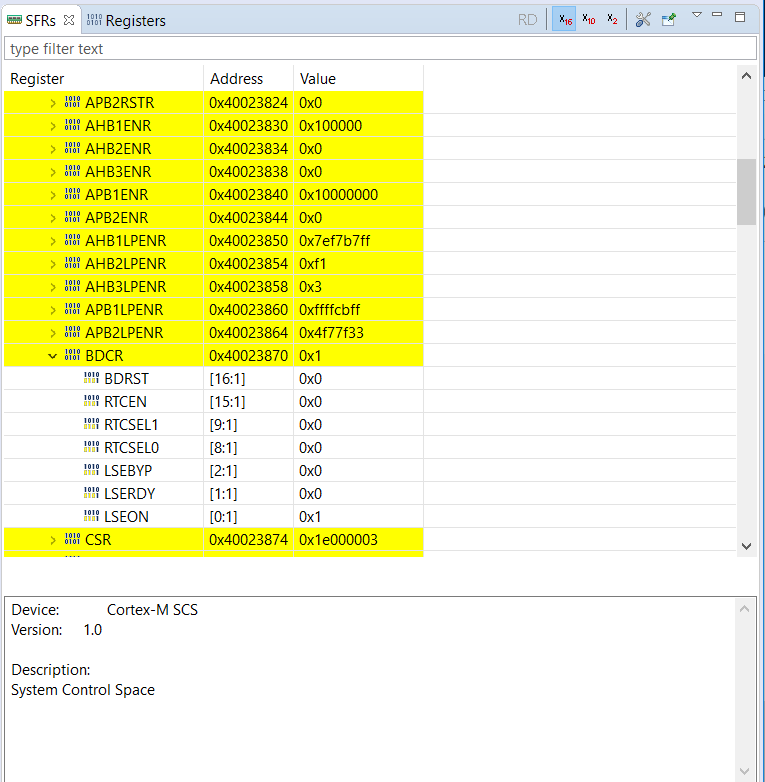Click the LSERDY bitfield icon
Image resolution: width=765 pixels, height=782 pixels.
tap(91, 493)
